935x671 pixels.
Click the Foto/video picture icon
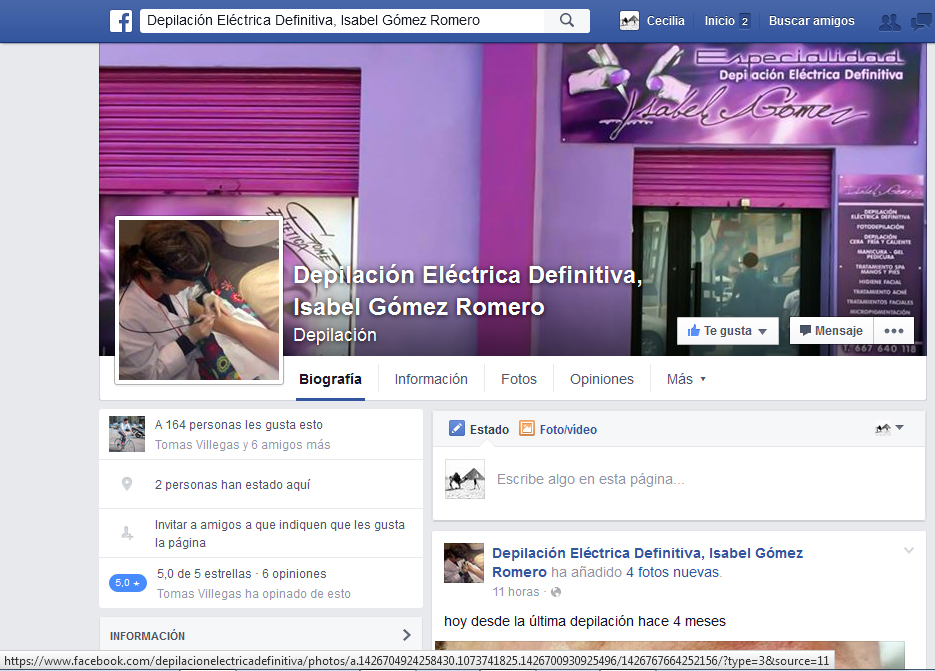[527, 429]
